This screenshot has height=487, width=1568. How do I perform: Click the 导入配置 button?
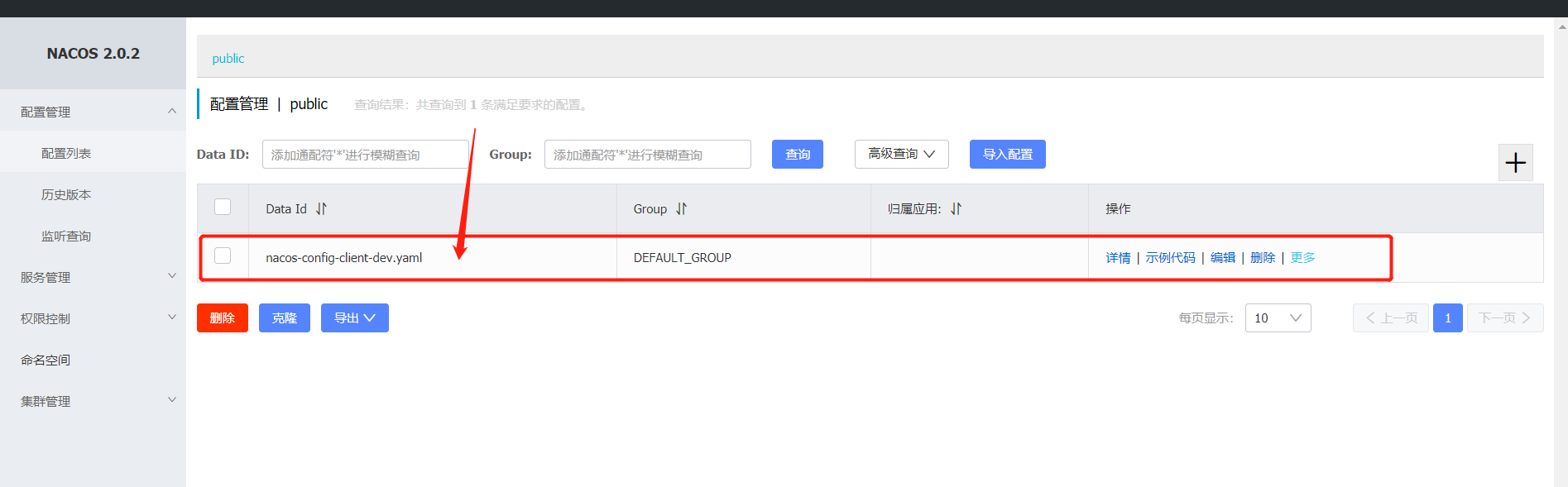click(x=1007, y=154)
